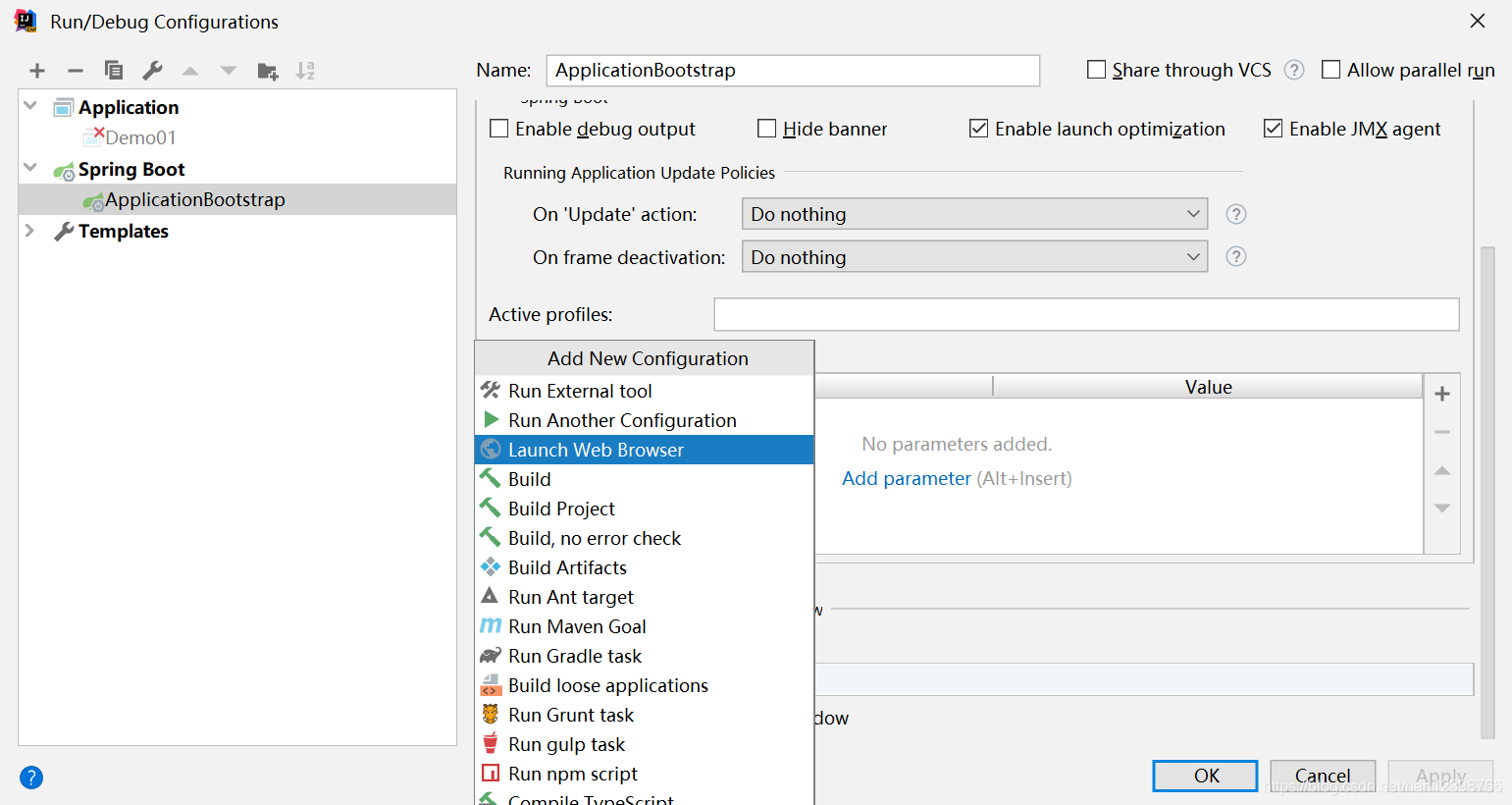Select Demo01 configuration in tree
This screenshot has width=1512, height=805.
(140, 137)
